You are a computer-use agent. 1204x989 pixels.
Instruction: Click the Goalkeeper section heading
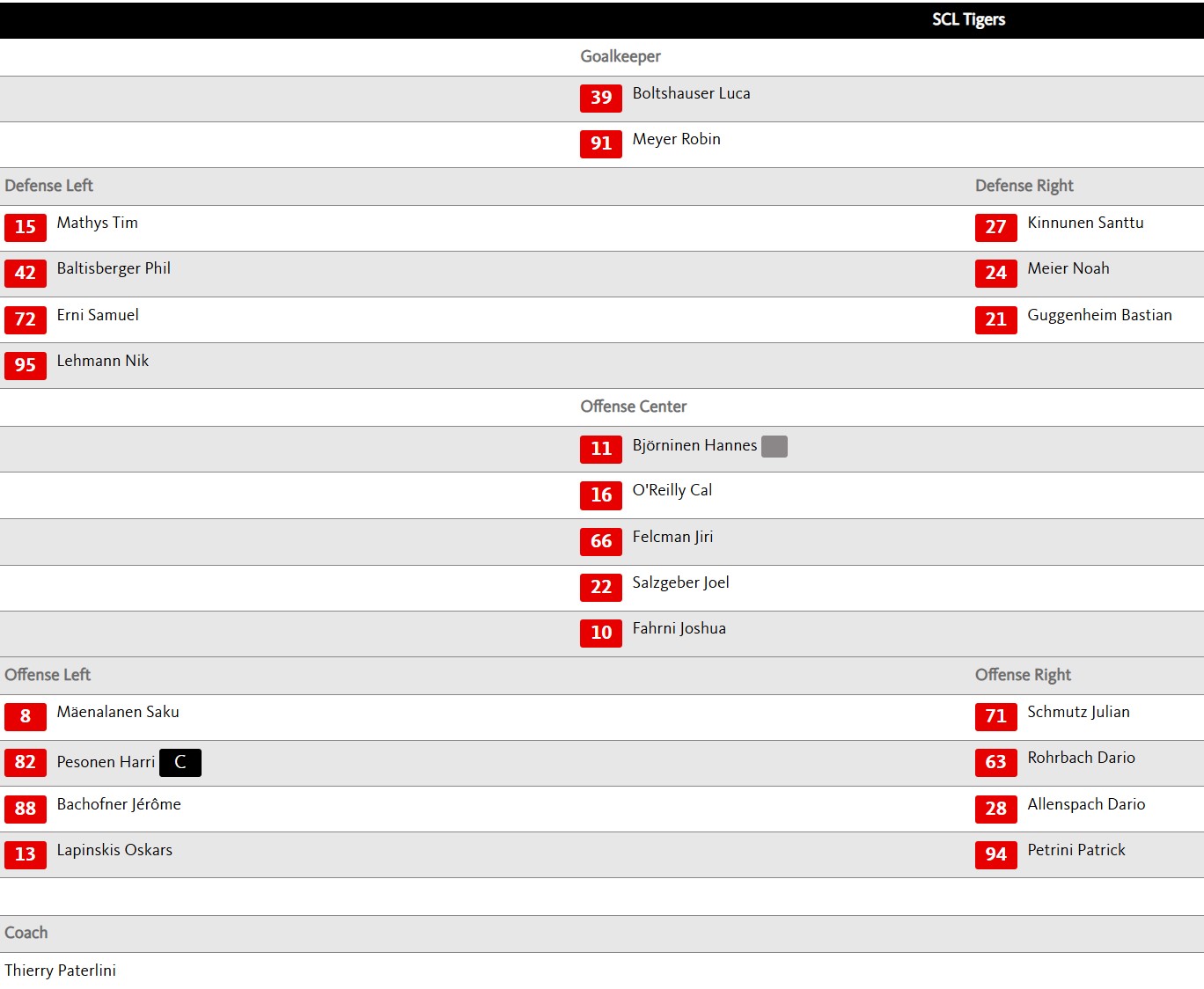click(620, 56)
